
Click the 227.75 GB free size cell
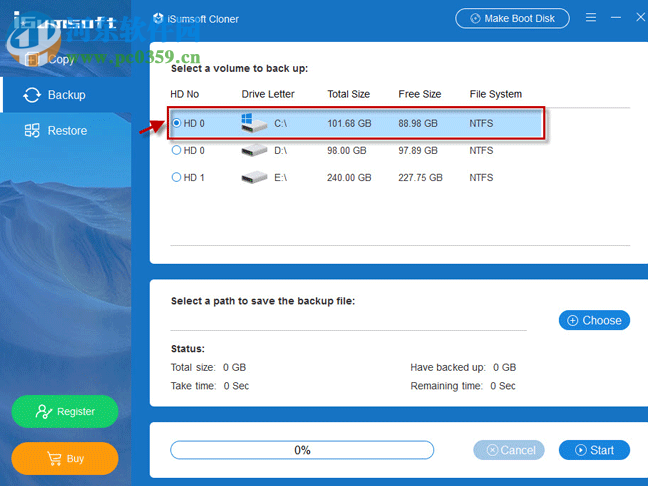tap(420, 178)
